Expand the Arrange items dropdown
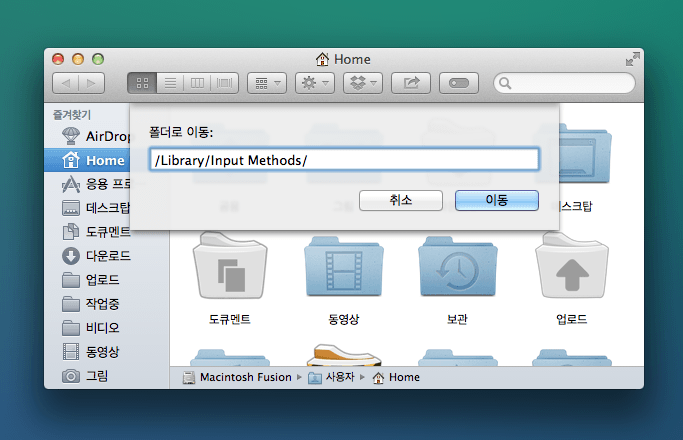Image resolution: width=683 pixels, height=440 pixels. click(266, 83)
